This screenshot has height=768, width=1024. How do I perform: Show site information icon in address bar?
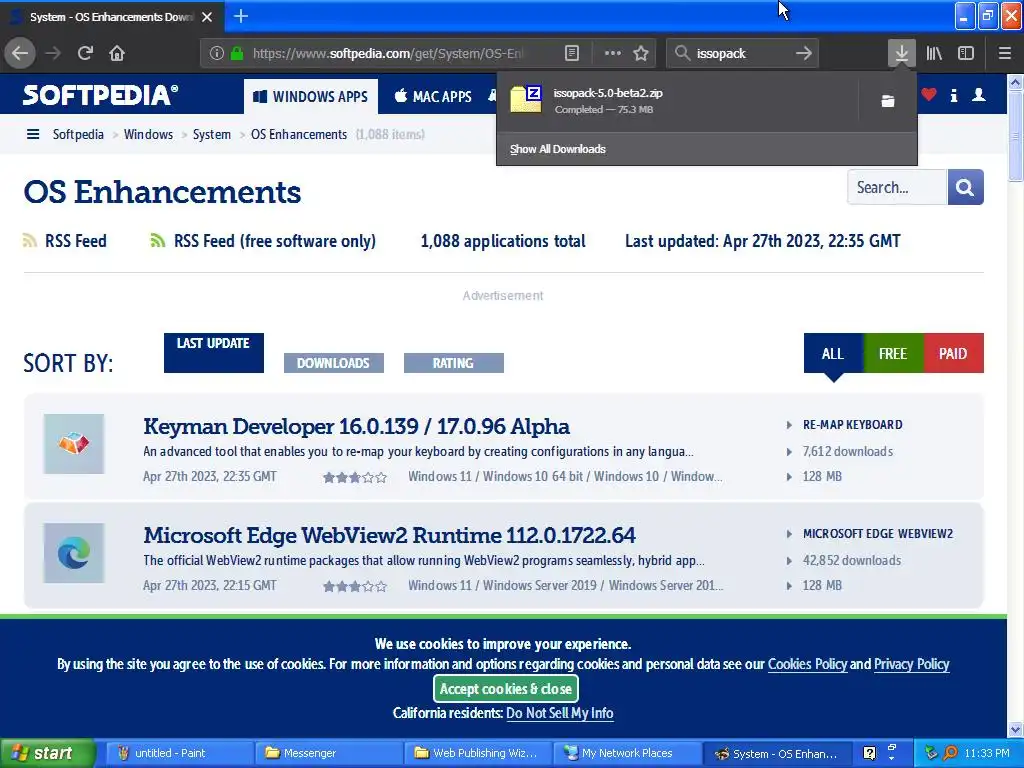tap(217, 53)
